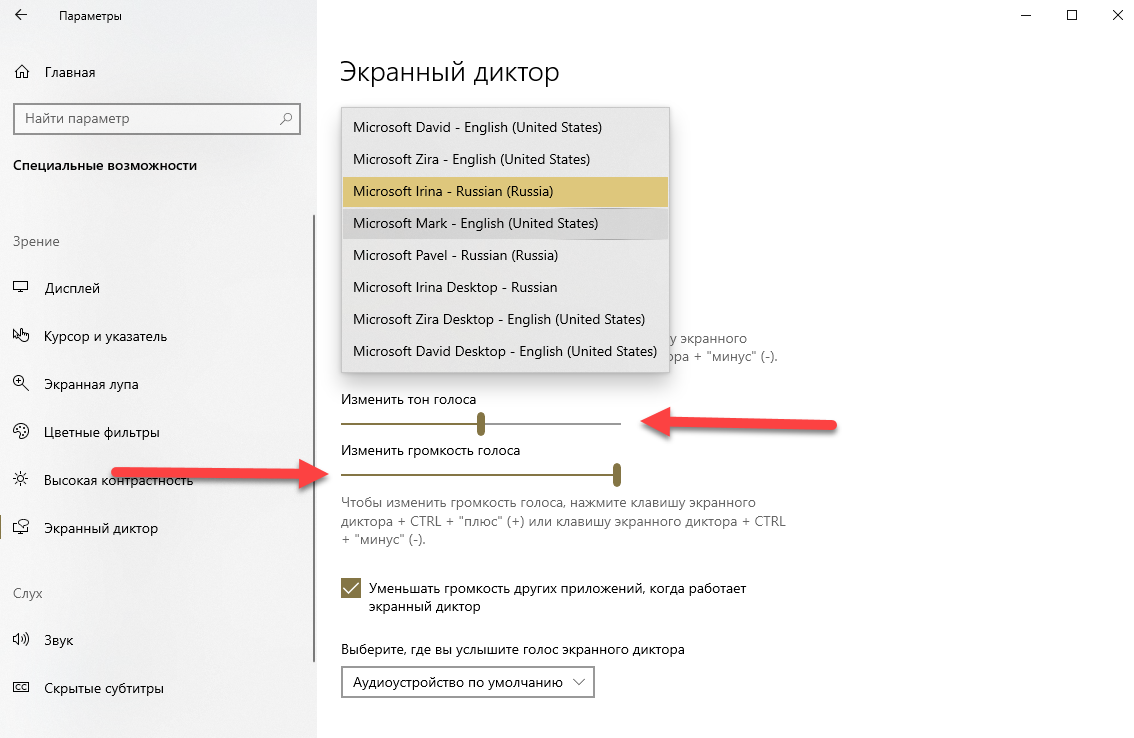Click the voice volume slider handle

(617, 475)
